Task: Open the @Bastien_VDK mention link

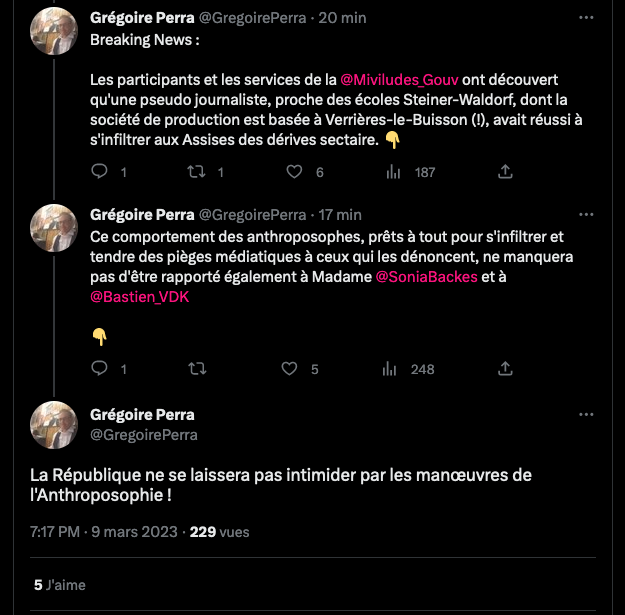Action: [x=139, y=297]
